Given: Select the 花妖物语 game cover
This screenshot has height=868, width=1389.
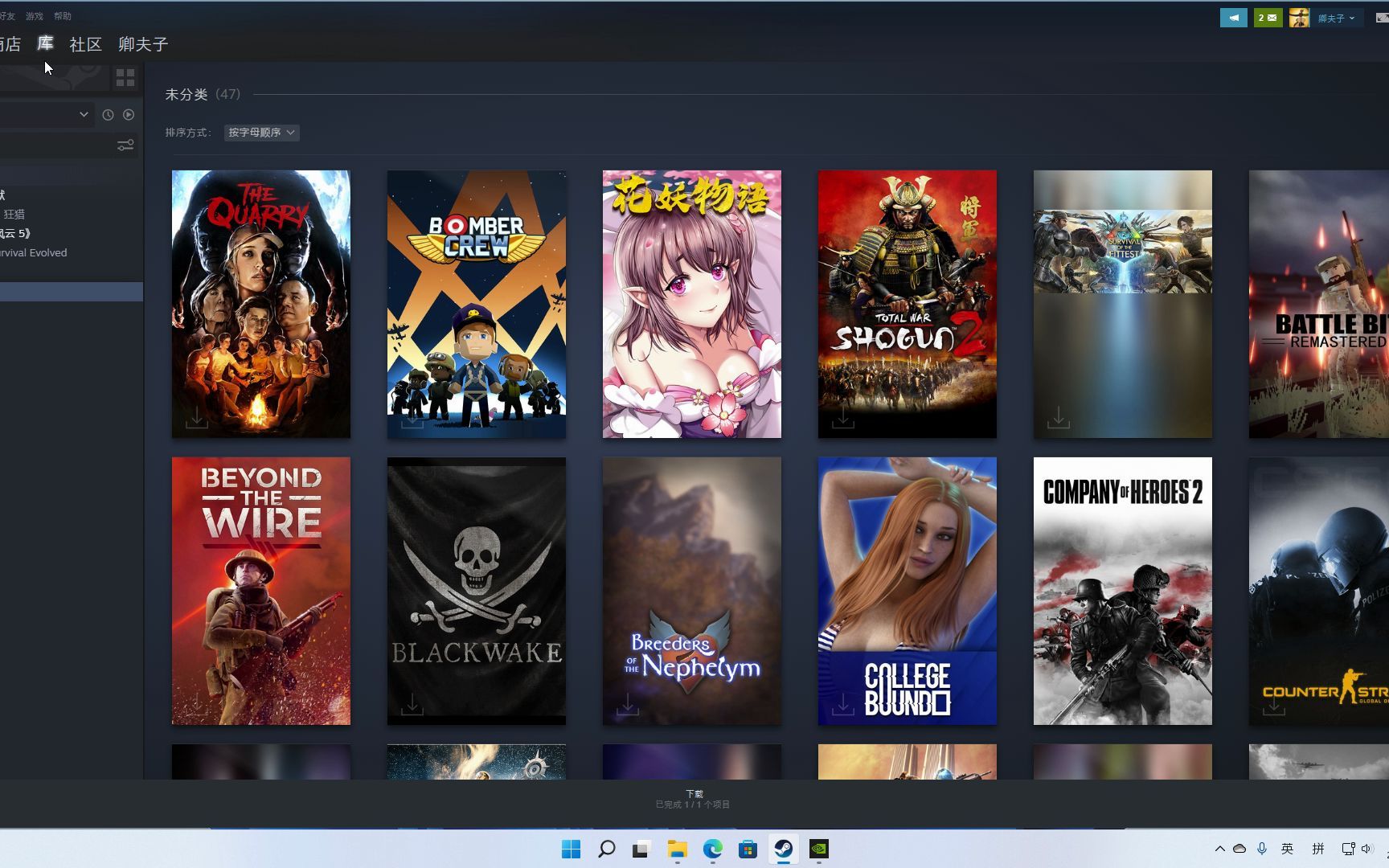Looking at the screenshot, I should point(692,304).
